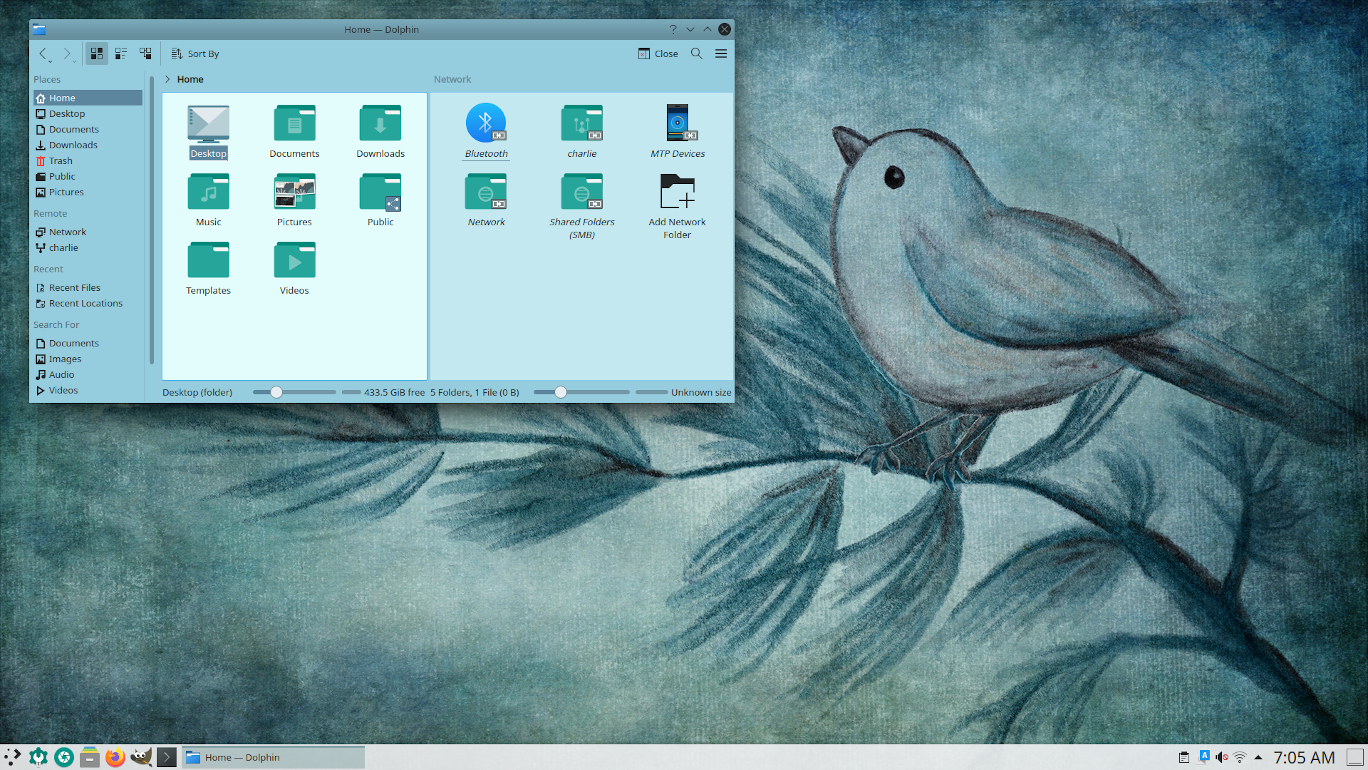Open the hamburger menu in Dolphin
Screen dimensions: 1368x770
point(721,54)
